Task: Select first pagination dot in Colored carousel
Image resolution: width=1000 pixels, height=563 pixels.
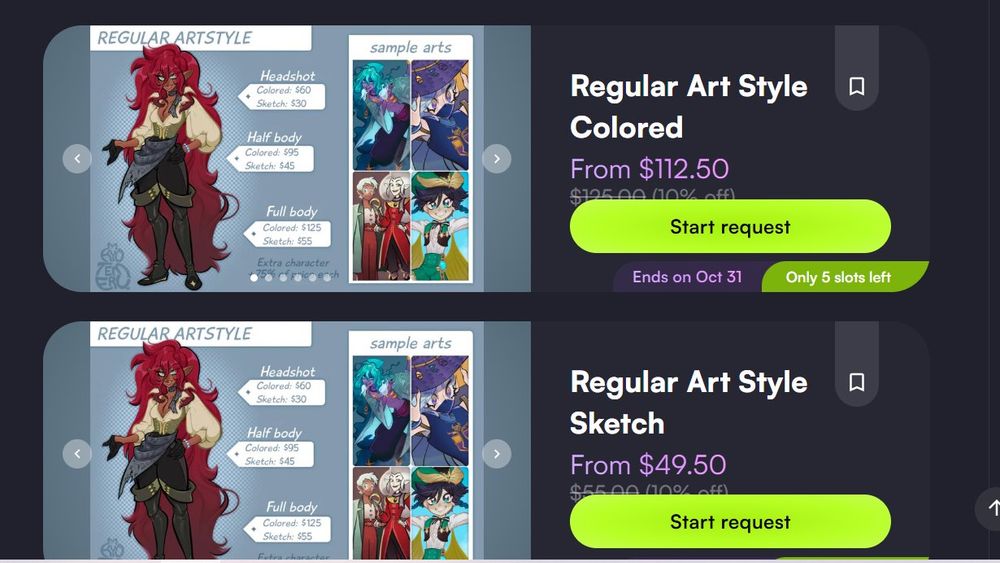Action: (x=254, y=278)
